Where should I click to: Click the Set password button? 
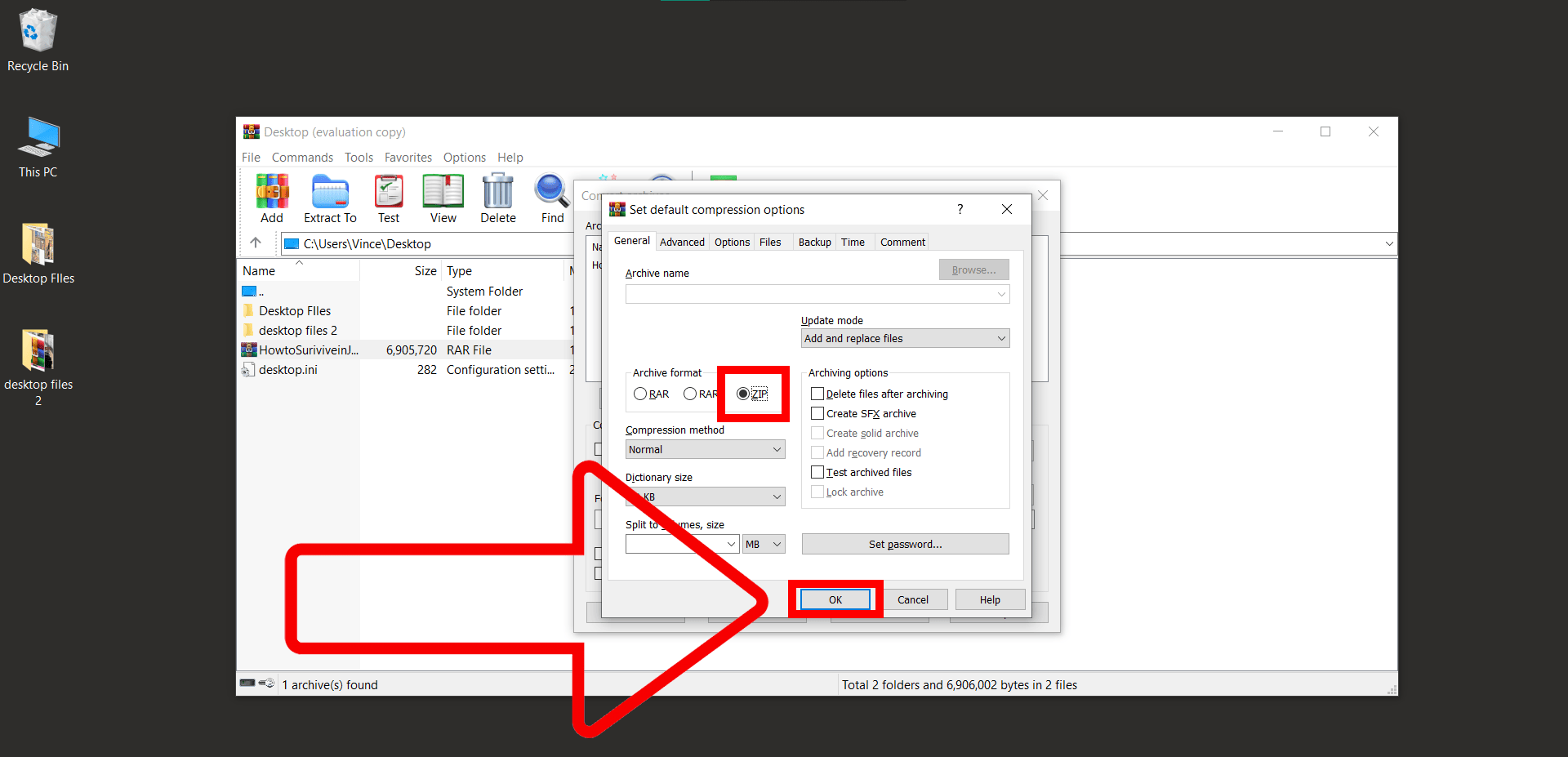click(x=905, y=543)
